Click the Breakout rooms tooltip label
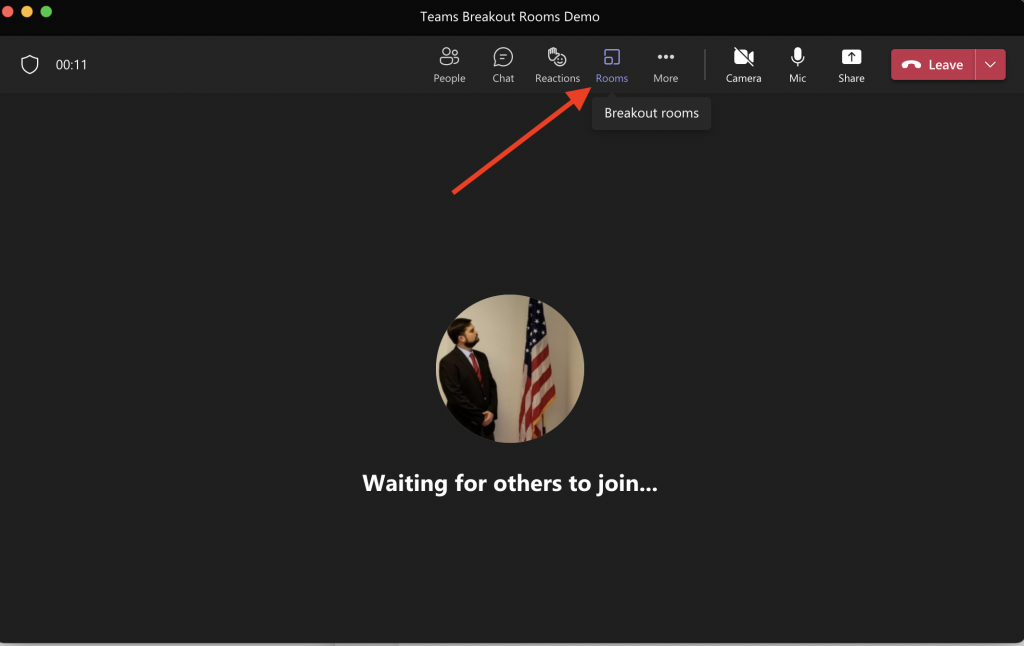 pyautogui.click(x=651, y=114)
